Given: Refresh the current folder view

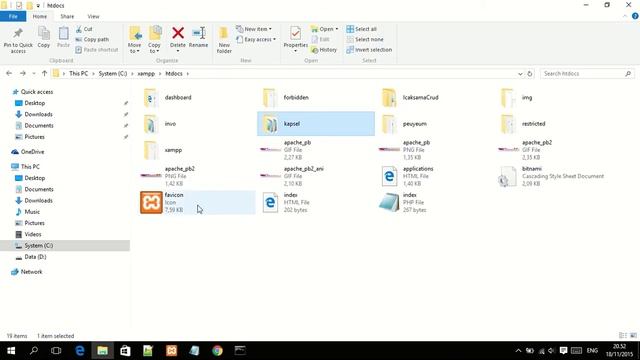Looking at the screenshot, I should 530,74.
